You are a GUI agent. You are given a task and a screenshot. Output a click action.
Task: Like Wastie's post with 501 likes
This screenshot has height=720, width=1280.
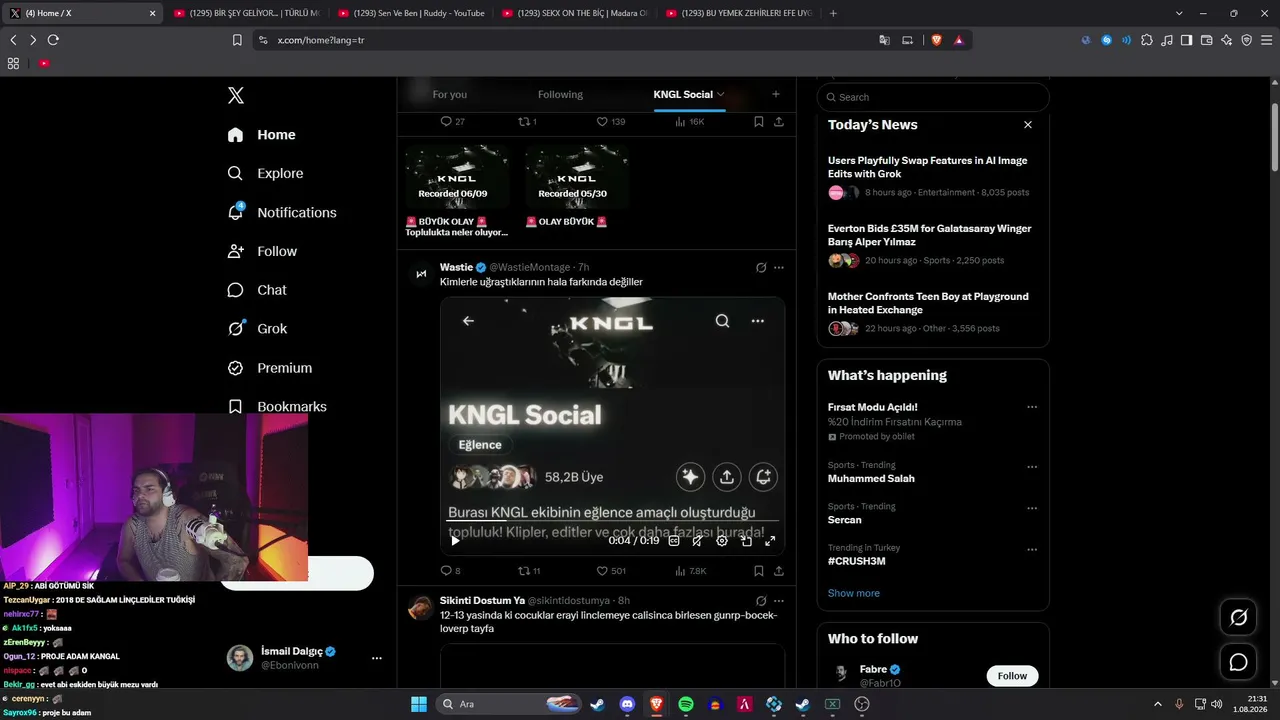611,571
